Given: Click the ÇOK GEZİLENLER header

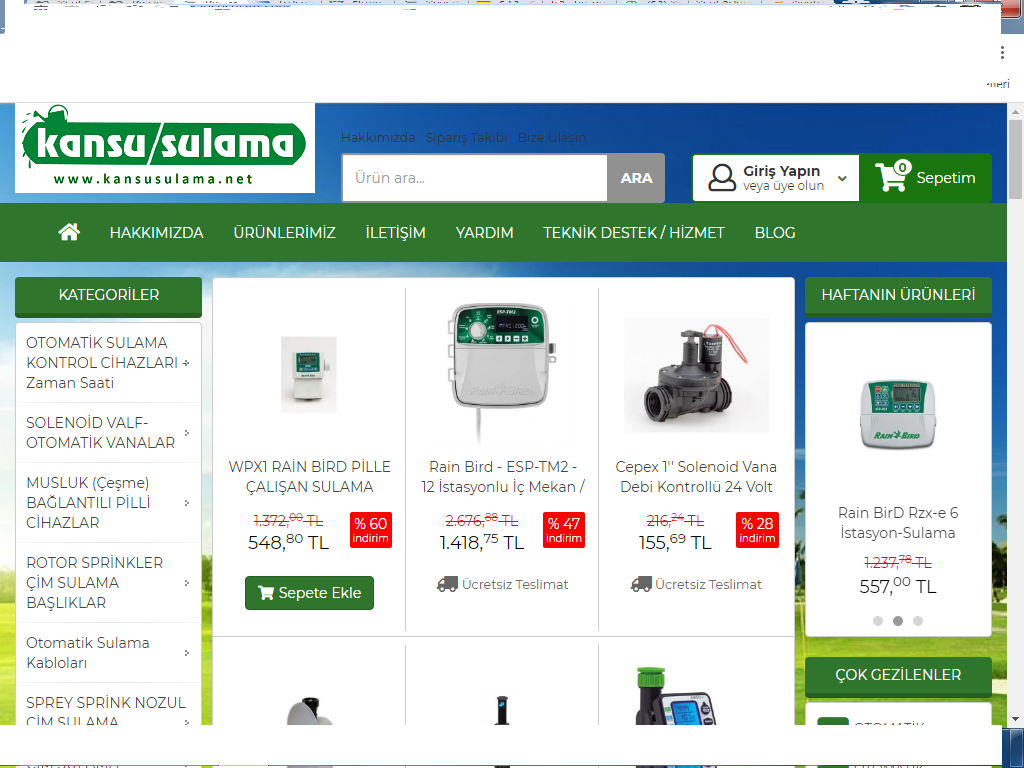Looking at the screenshot, I should (x=898, y=675).
